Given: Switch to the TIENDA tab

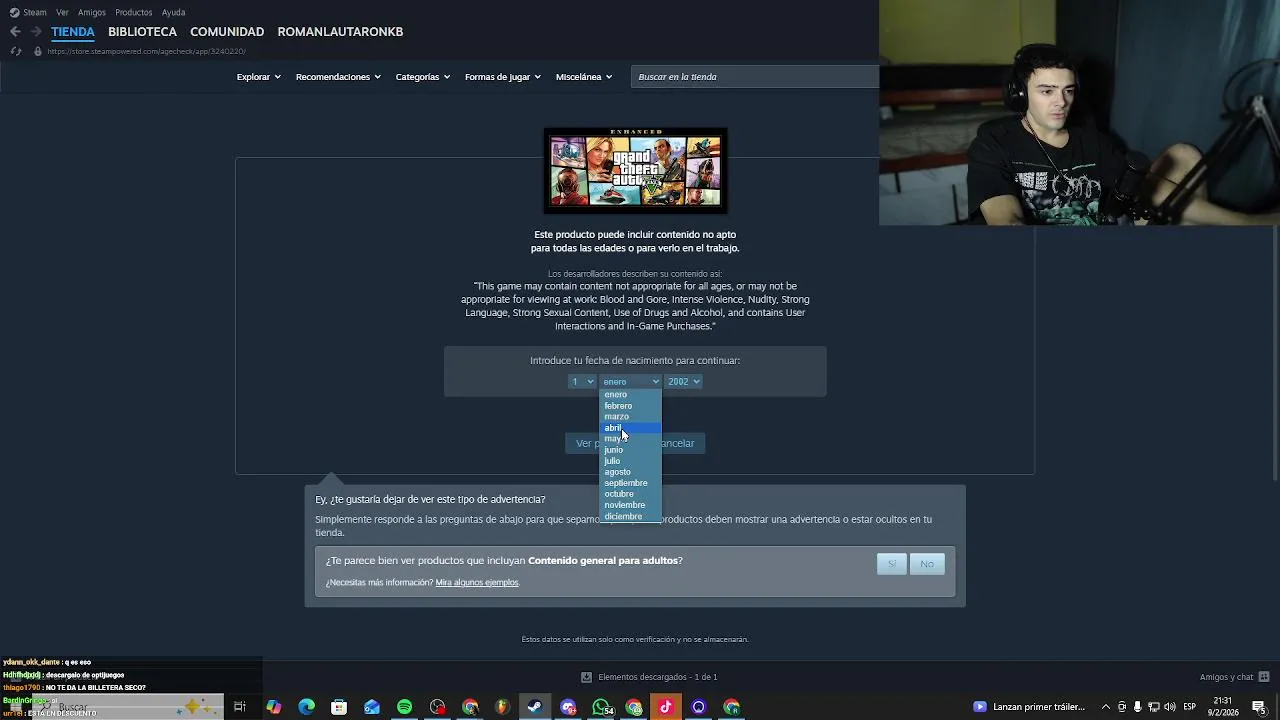Looking at the screenshot, I should coord(73,32).
